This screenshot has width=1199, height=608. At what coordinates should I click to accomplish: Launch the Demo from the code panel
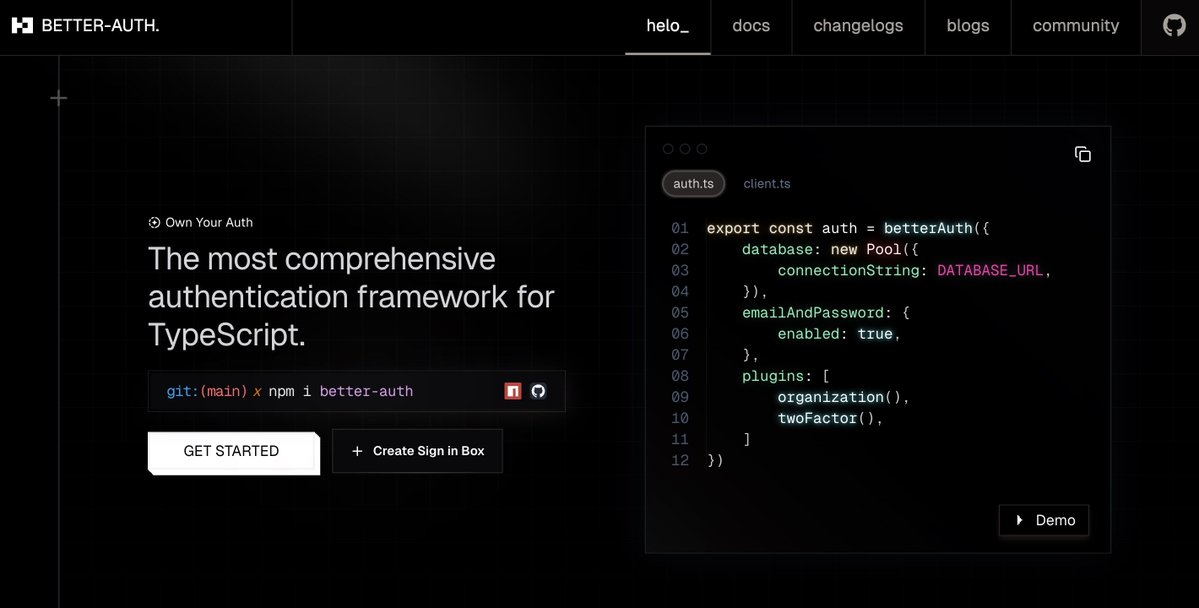pyautogui.click(x=1043, y=520)
